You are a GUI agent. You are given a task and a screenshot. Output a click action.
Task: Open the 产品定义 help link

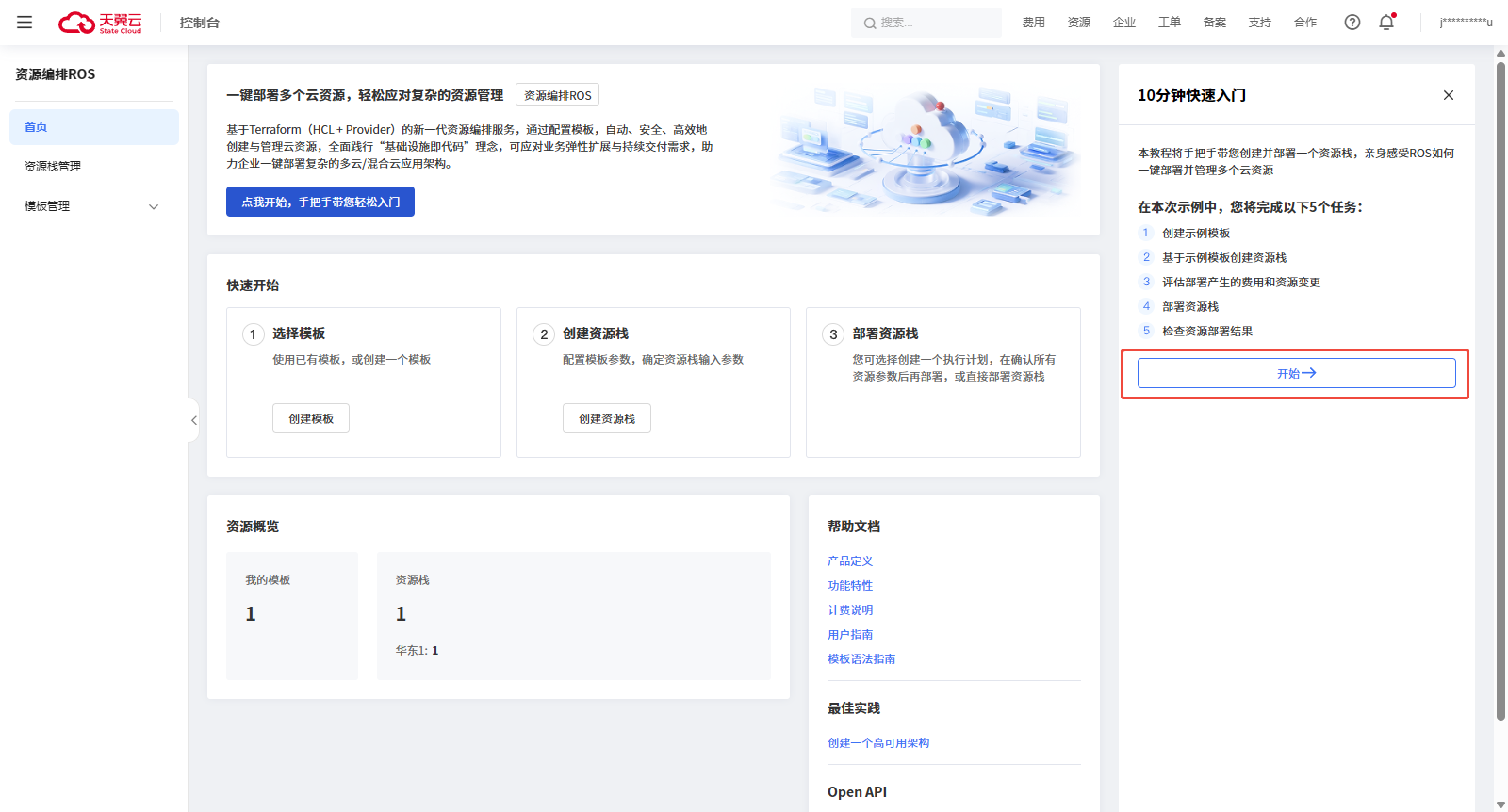(850, 561)
